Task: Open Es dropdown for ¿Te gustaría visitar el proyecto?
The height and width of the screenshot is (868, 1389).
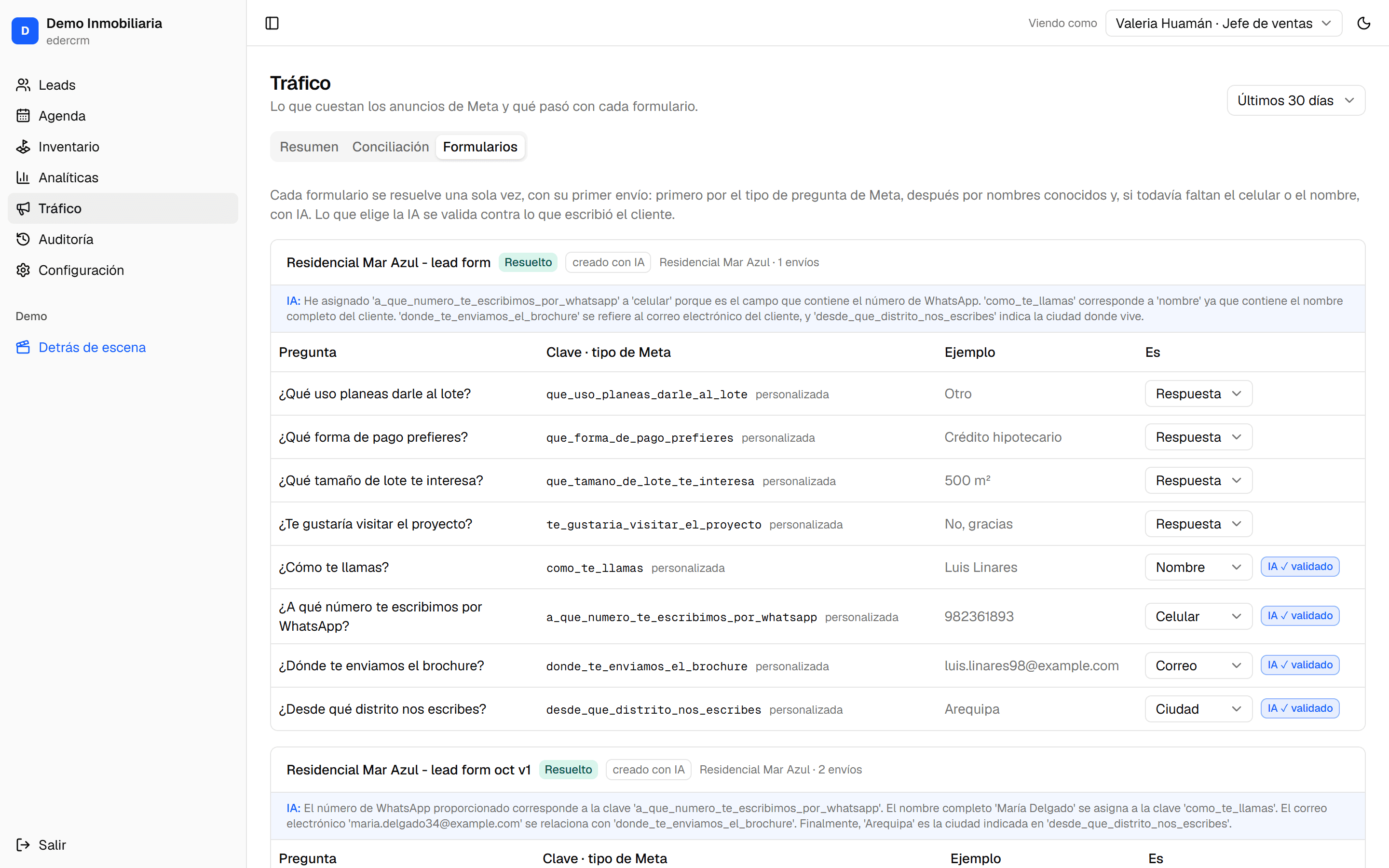Action: click(x=1198, y=524)
